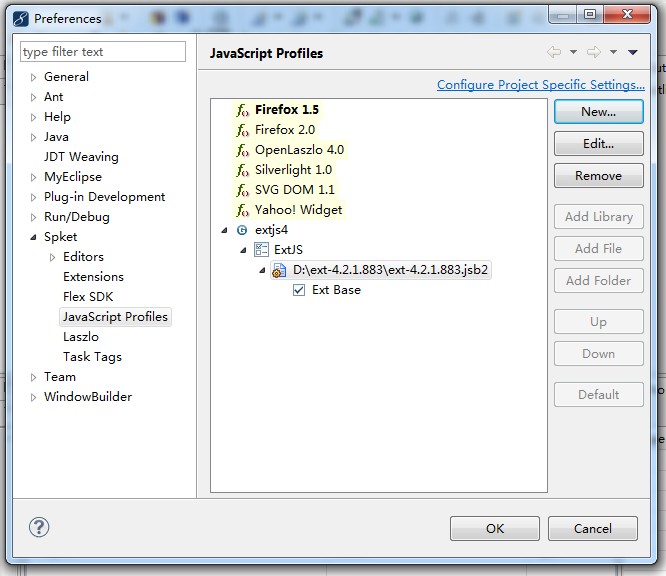
Task: Click the Yahoo! Widget profile icon
Action: 243,210
